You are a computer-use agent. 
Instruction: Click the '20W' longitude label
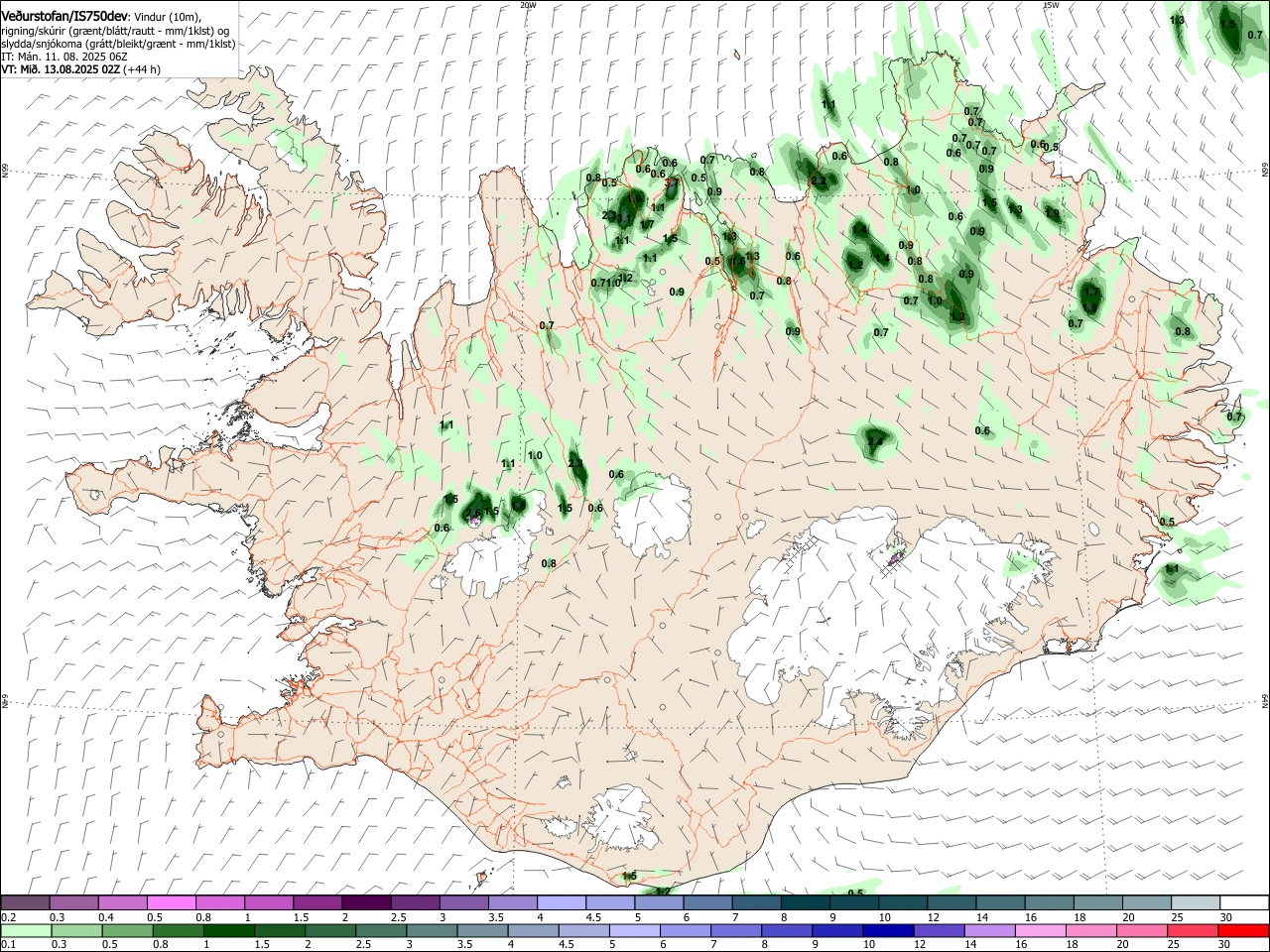pyautogui.click(x=528, y=5)
